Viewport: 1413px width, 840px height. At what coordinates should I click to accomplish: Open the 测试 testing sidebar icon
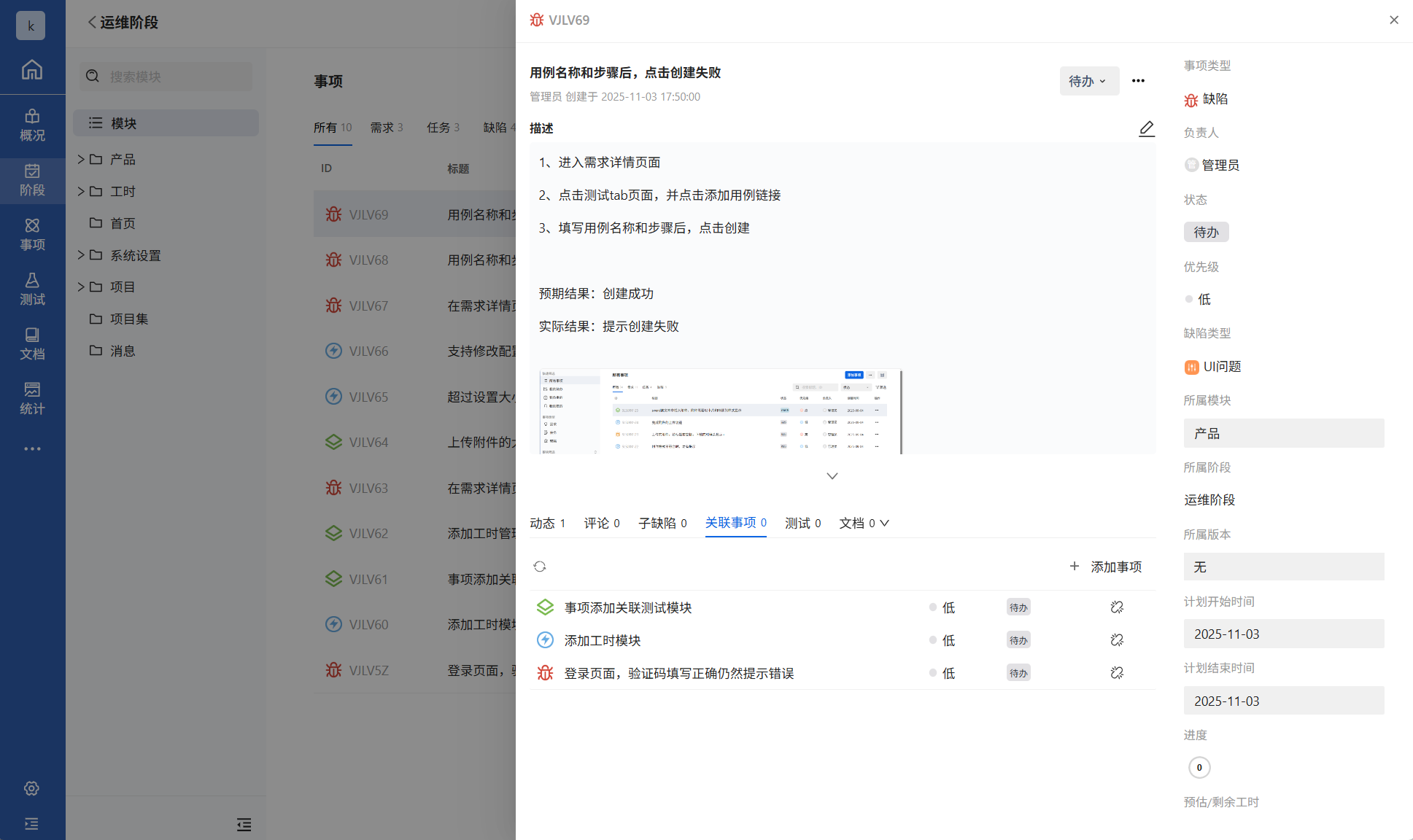point(32,289)
